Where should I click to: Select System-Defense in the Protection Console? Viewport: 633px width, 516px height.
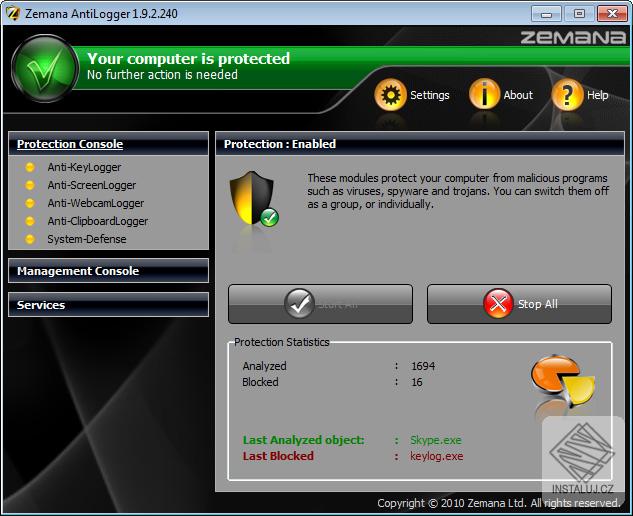(x=87, y=239)
